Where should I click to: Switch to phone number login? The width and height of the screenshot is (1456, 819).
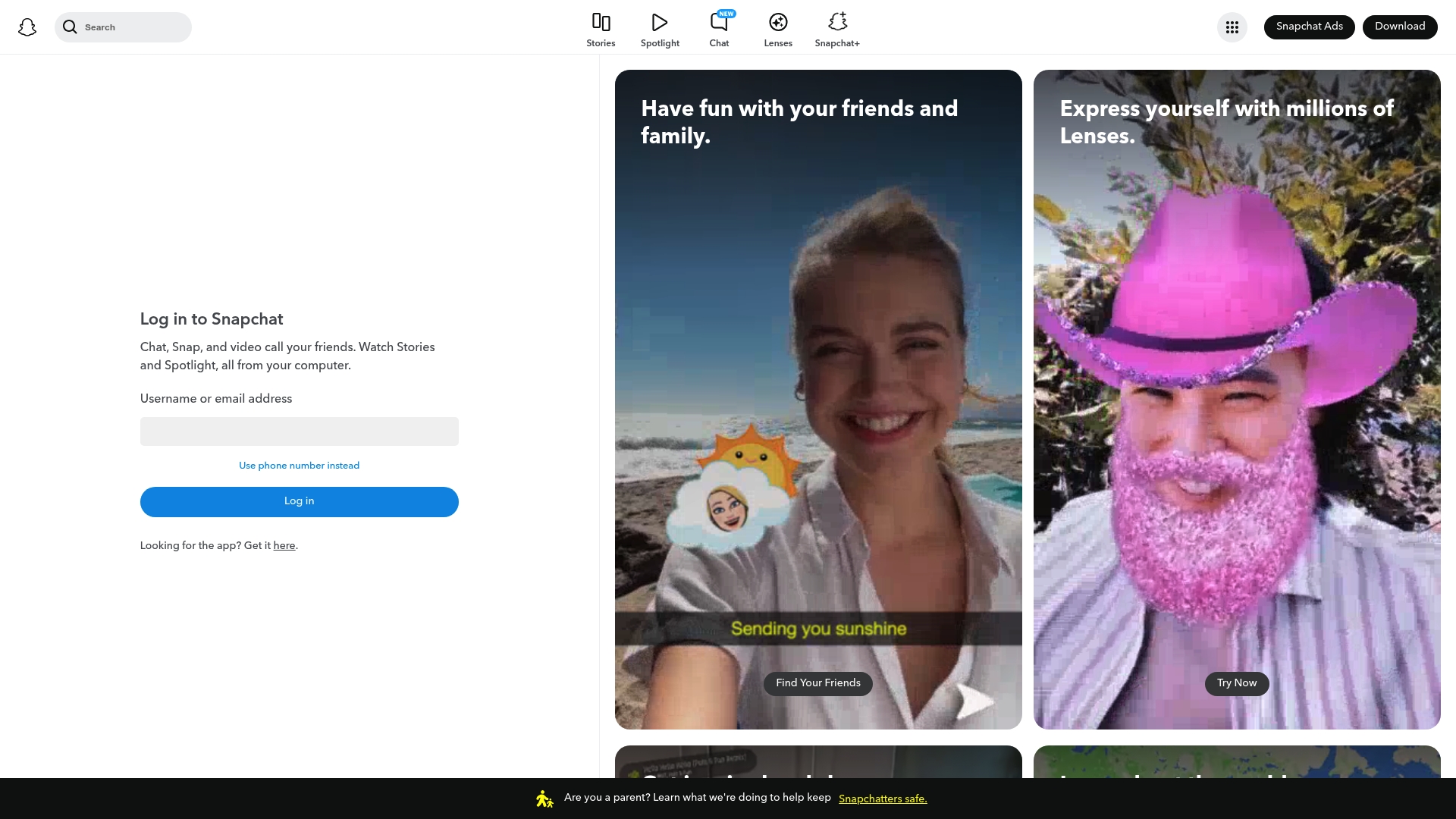[x=299, y=466]
